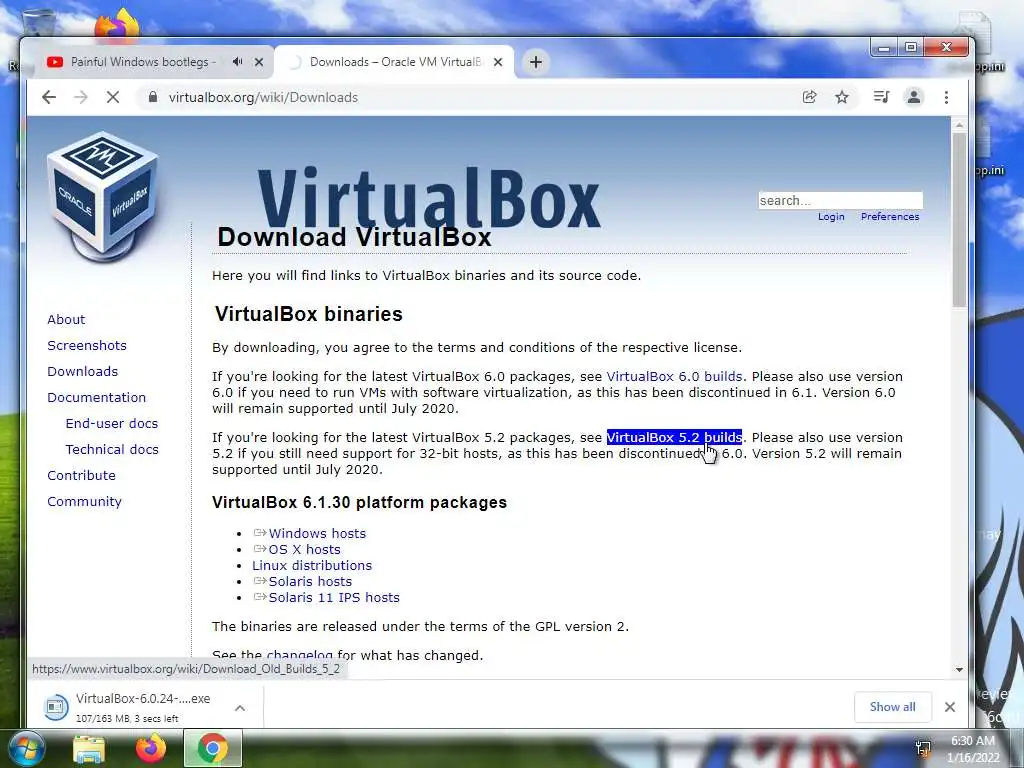
Task: Click the lock icon in the address bar
Action: [153, 97]
